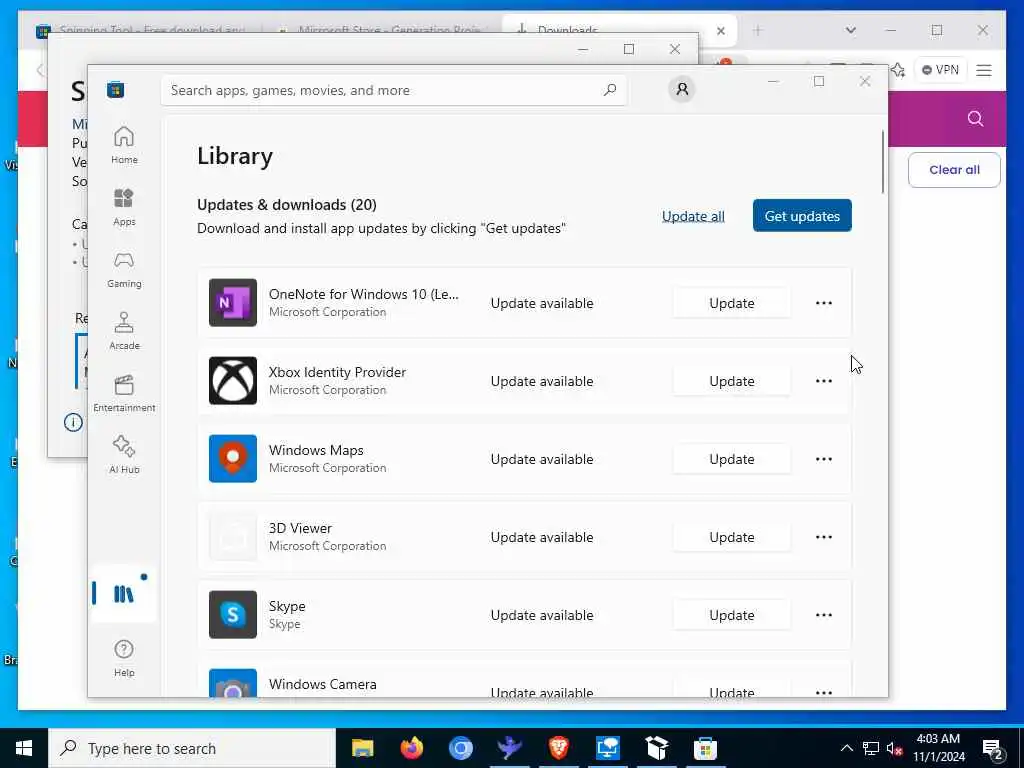Viewport: 1024px width, 768px height.
Task: Open a new browser tab
Action: click(x=758, y=30)
